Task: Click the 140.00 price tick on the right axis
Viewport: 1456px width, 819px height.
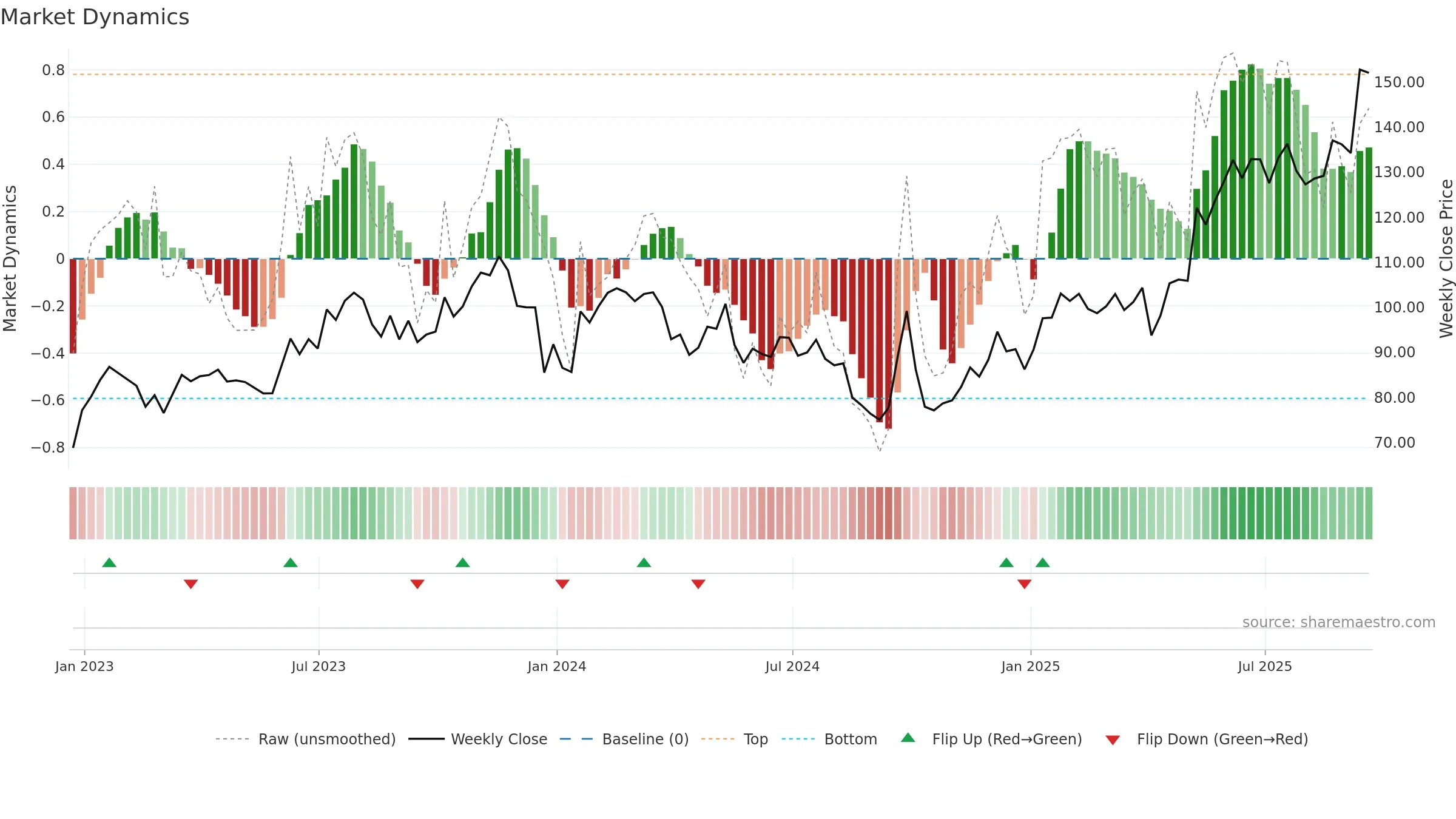Action: (1399, 127)
